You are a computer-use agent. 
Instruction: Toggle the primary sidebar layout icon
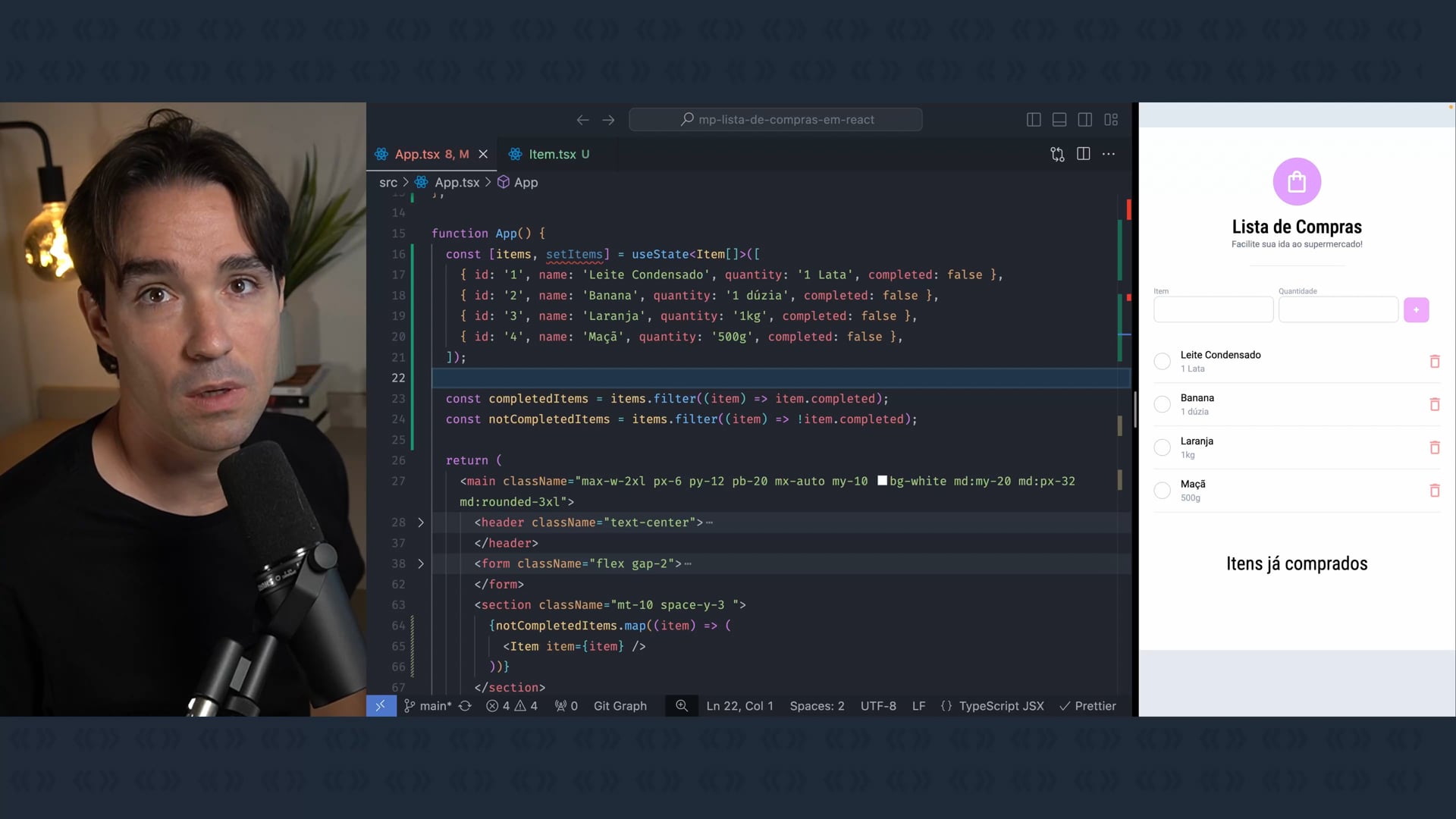pyautogui.click(x=1034, y=120)
